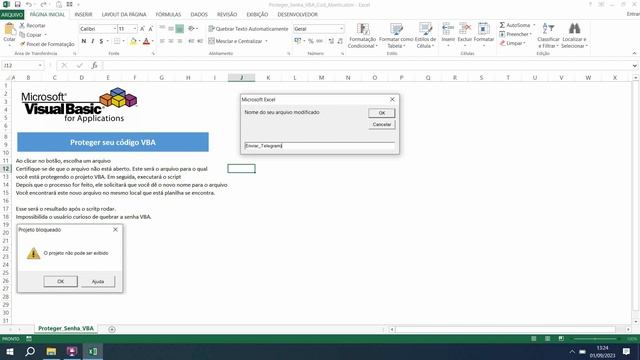Align cell text left

162,41
